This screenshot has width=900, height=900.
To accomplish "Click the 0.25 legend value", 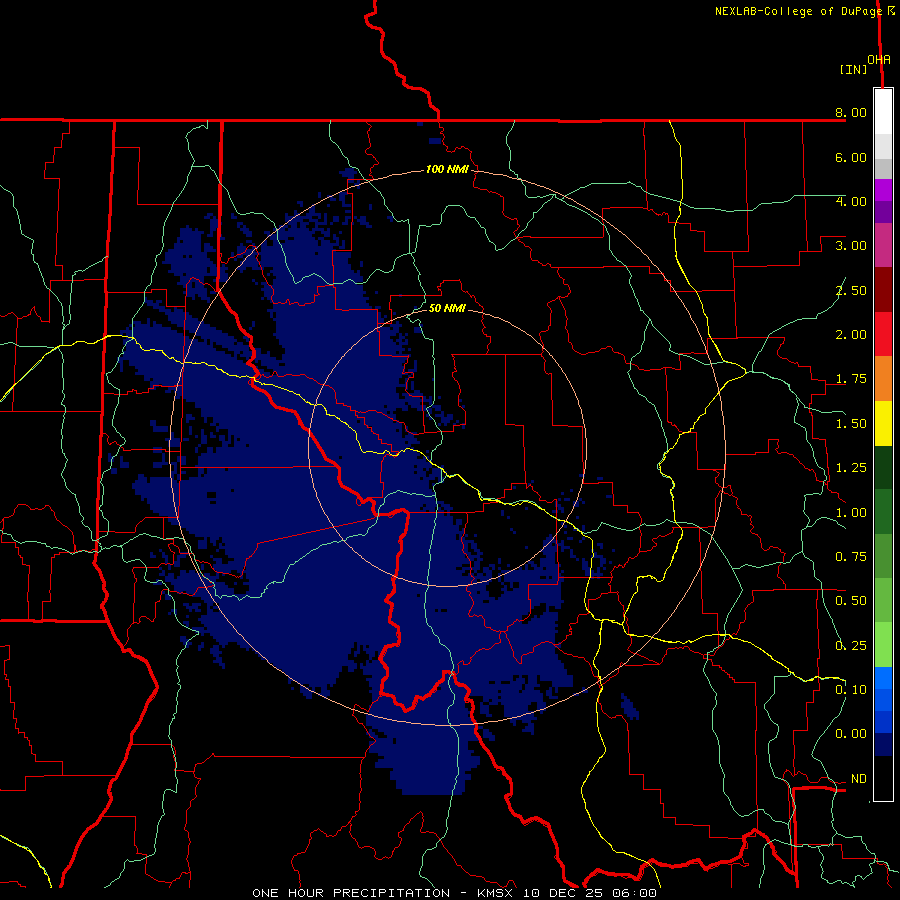I will tap(851, 646).
